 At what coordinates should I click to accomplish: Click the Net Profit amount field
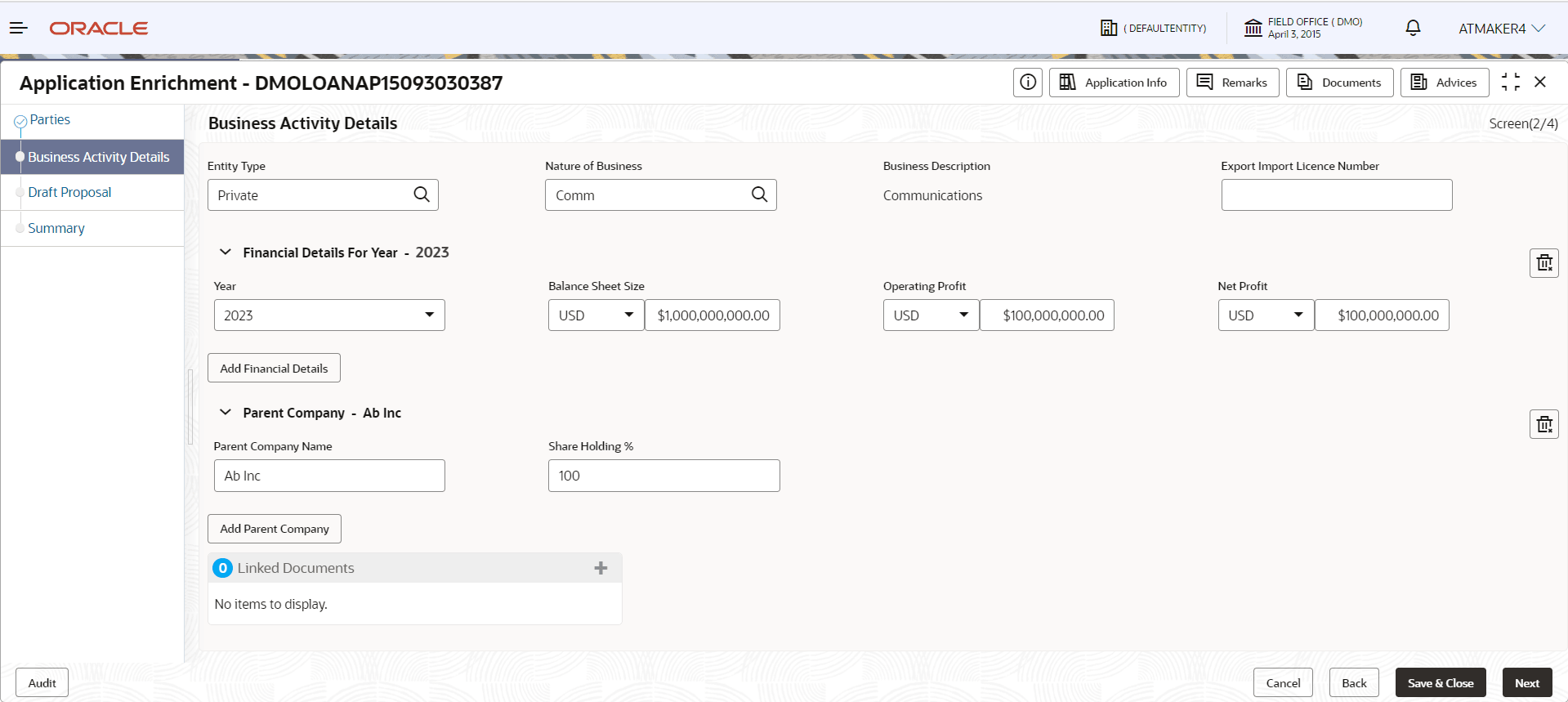[x=1382, y=315]
